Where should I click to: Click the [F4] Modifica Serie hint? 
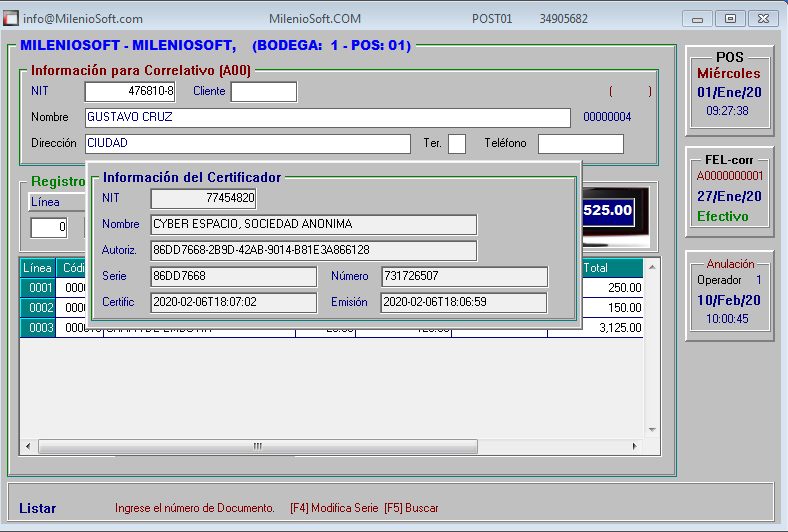(334, 508)
